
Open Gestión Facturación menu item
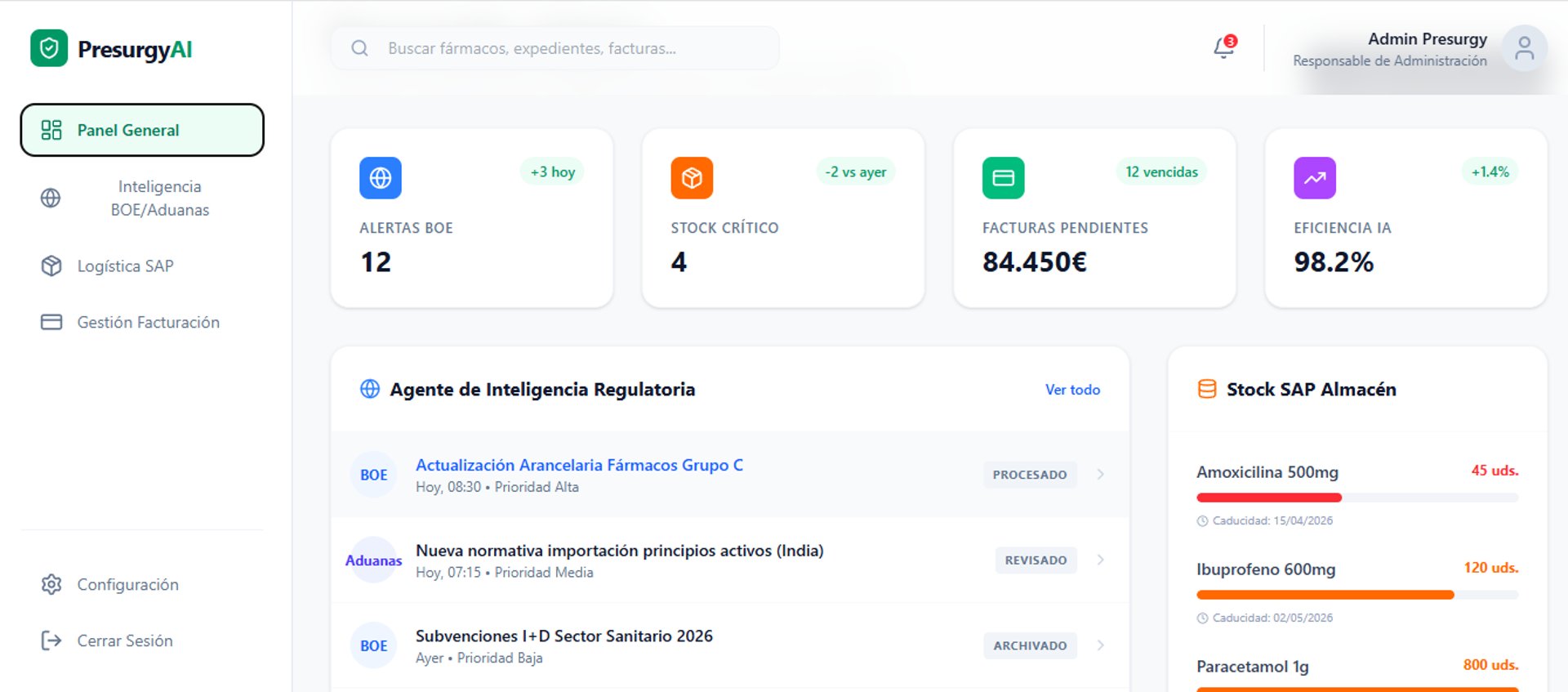click(x=148, y=323)
